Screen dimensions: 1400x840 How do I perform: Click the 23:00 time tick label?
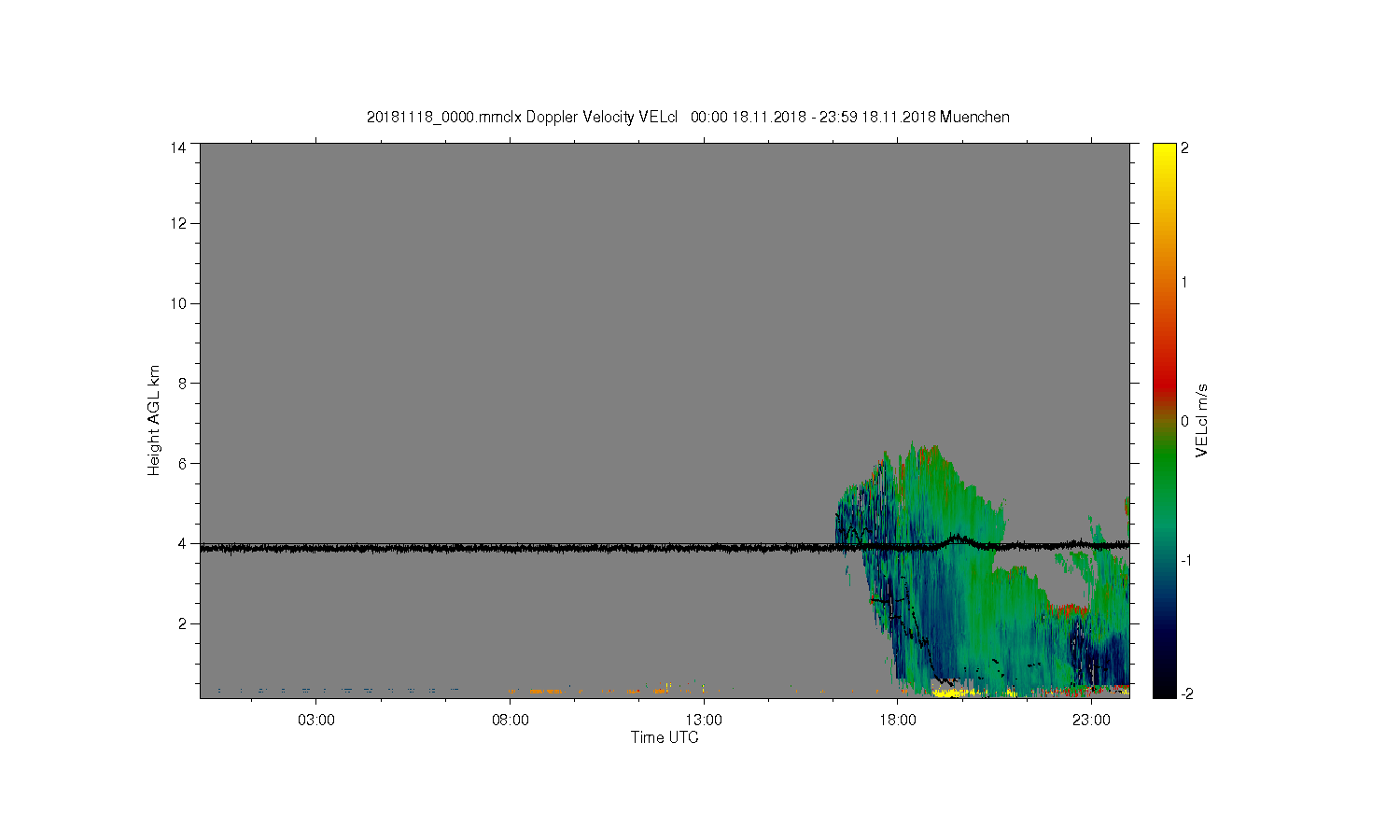[x=1091, y=721]
